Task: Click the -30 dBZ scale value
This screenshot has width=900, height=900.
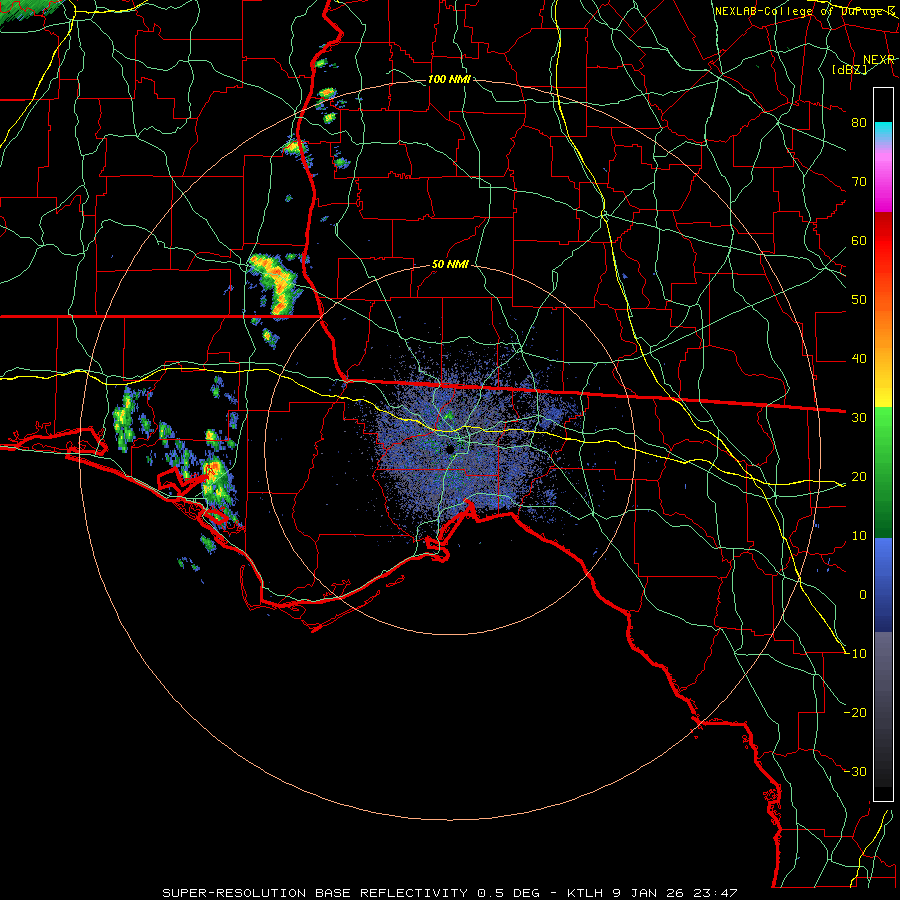Action: (856, 772)
